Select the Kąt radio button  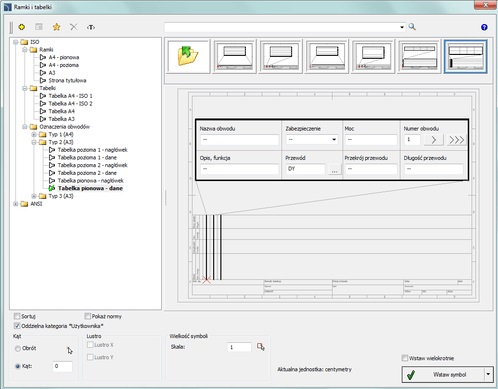pos(18,366)
